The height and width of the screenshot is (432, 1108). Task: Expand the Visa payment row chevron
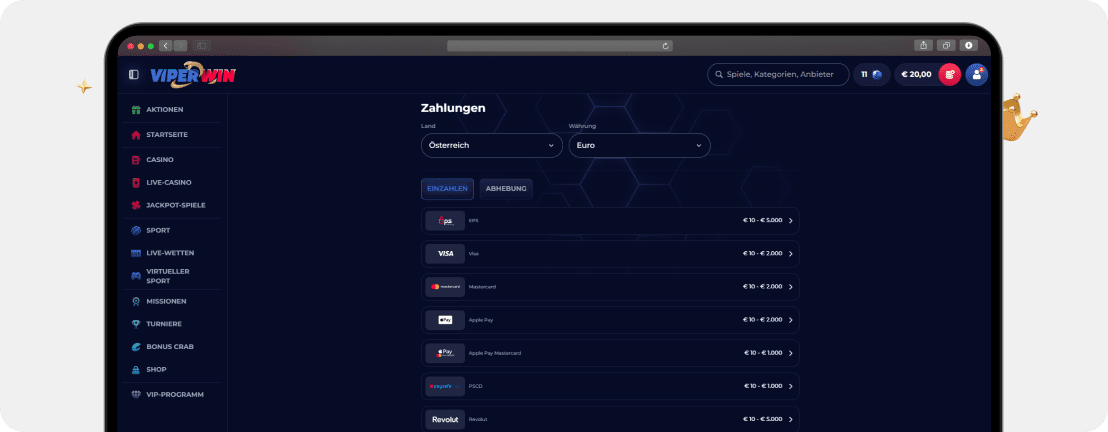pyautogui.click(x=790, y=254)
